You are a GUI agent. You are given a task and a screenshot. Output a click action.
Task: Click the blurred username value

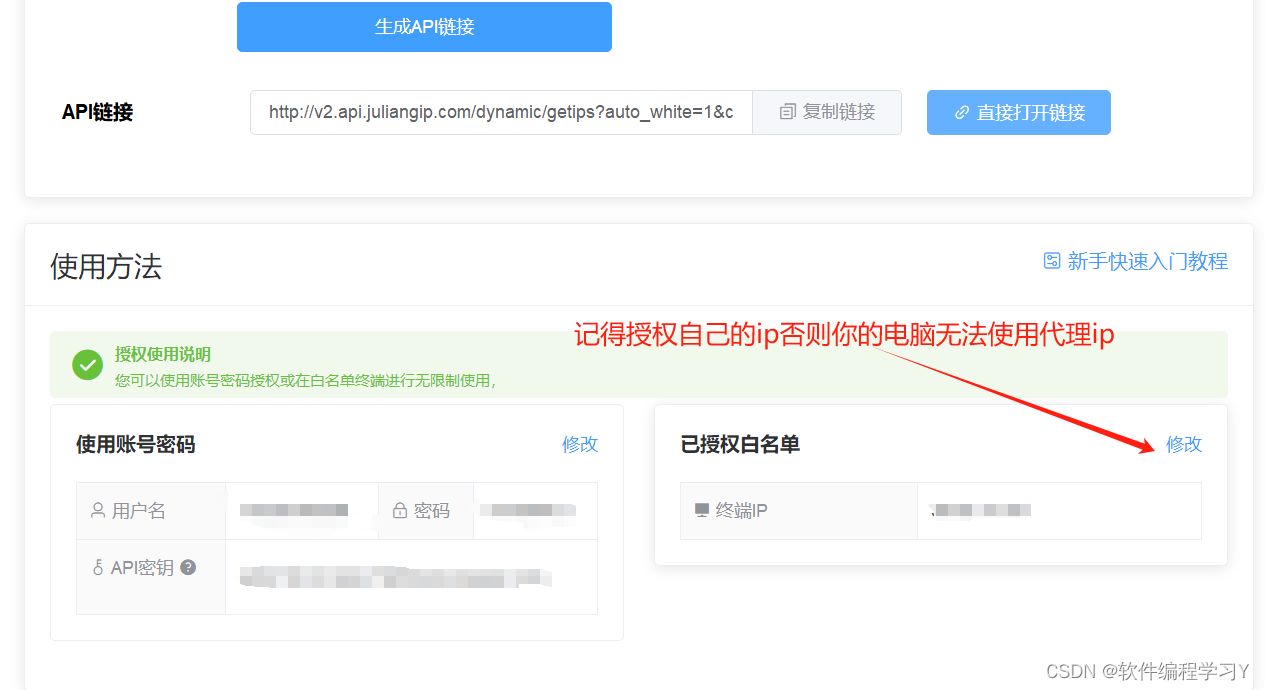click(294, 511)
